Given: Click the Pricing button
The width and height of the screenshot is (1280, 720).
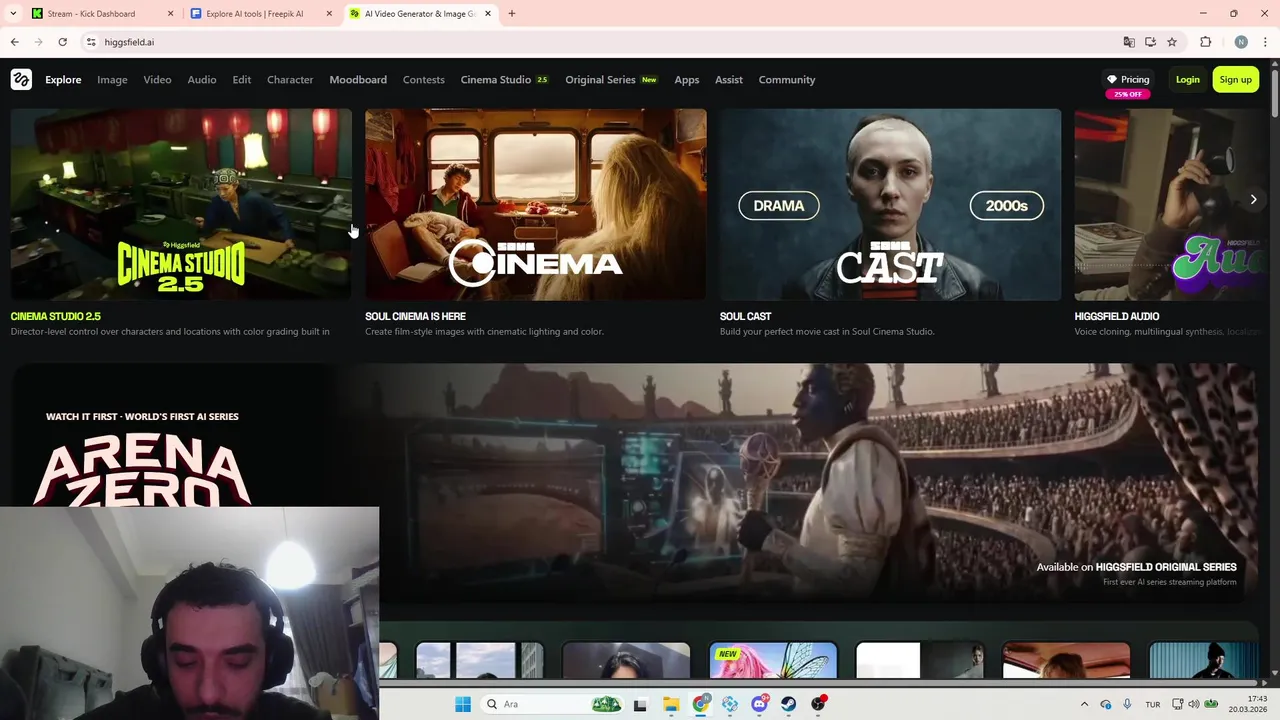Looking at the screenshot, I should 1128,79.
